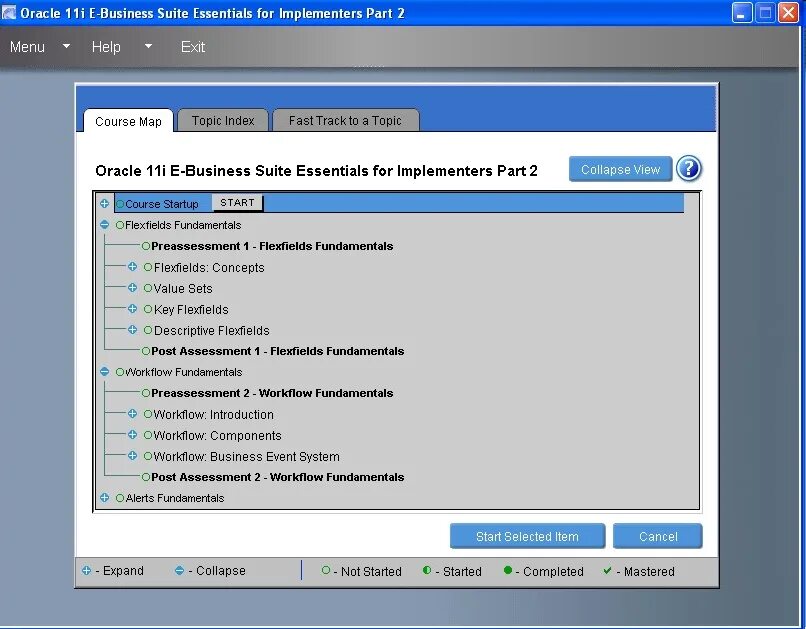Click status circle for Preassessment 2
Viewport: 806px width, 629px height.
point(146,393)
